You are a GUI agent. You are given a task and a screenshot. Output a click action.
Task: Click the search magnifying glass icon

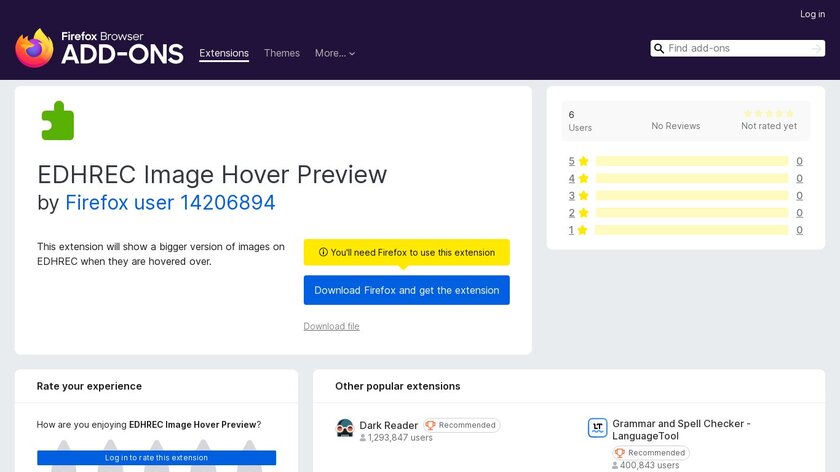pos(659,48)
